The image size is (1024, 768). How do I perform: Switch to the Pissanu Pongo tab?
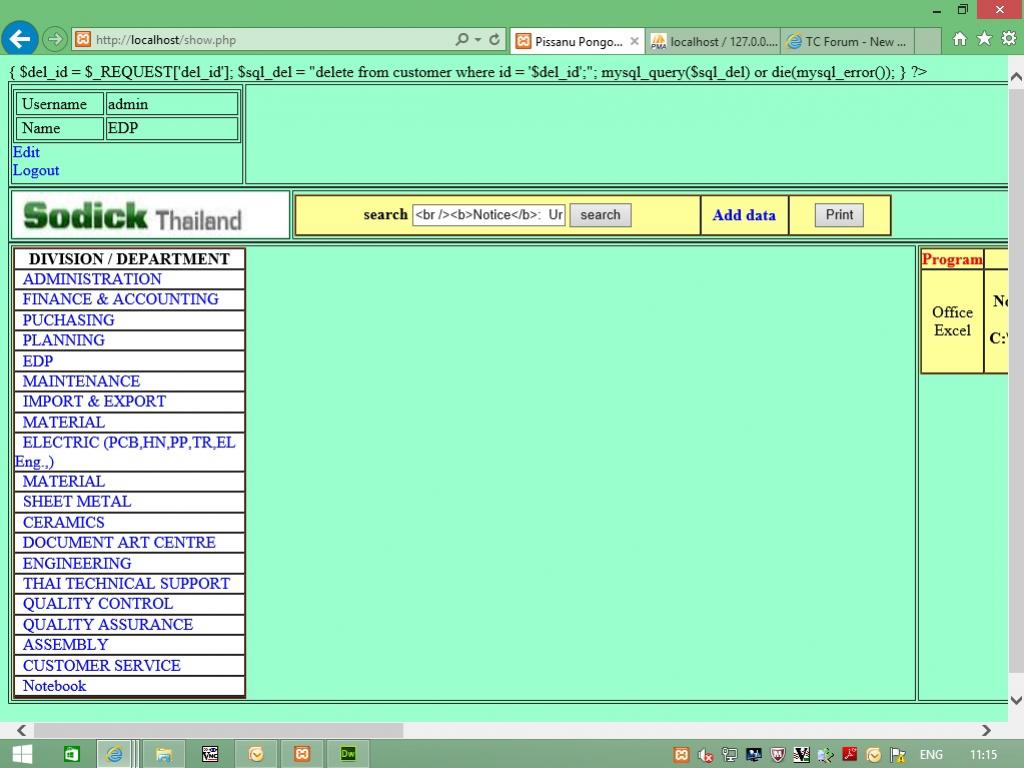pos(577,41)
